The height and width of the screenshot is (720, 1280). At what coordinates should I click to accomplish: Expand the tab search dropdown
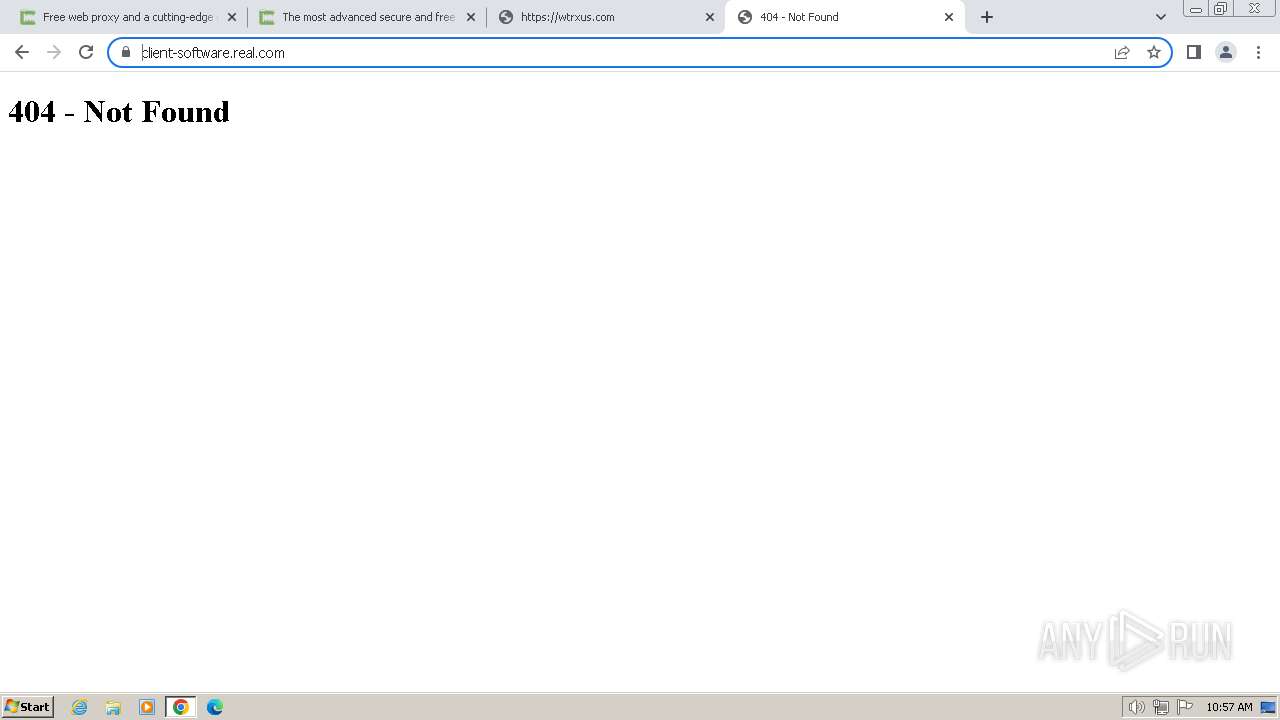coord(1161,17)
